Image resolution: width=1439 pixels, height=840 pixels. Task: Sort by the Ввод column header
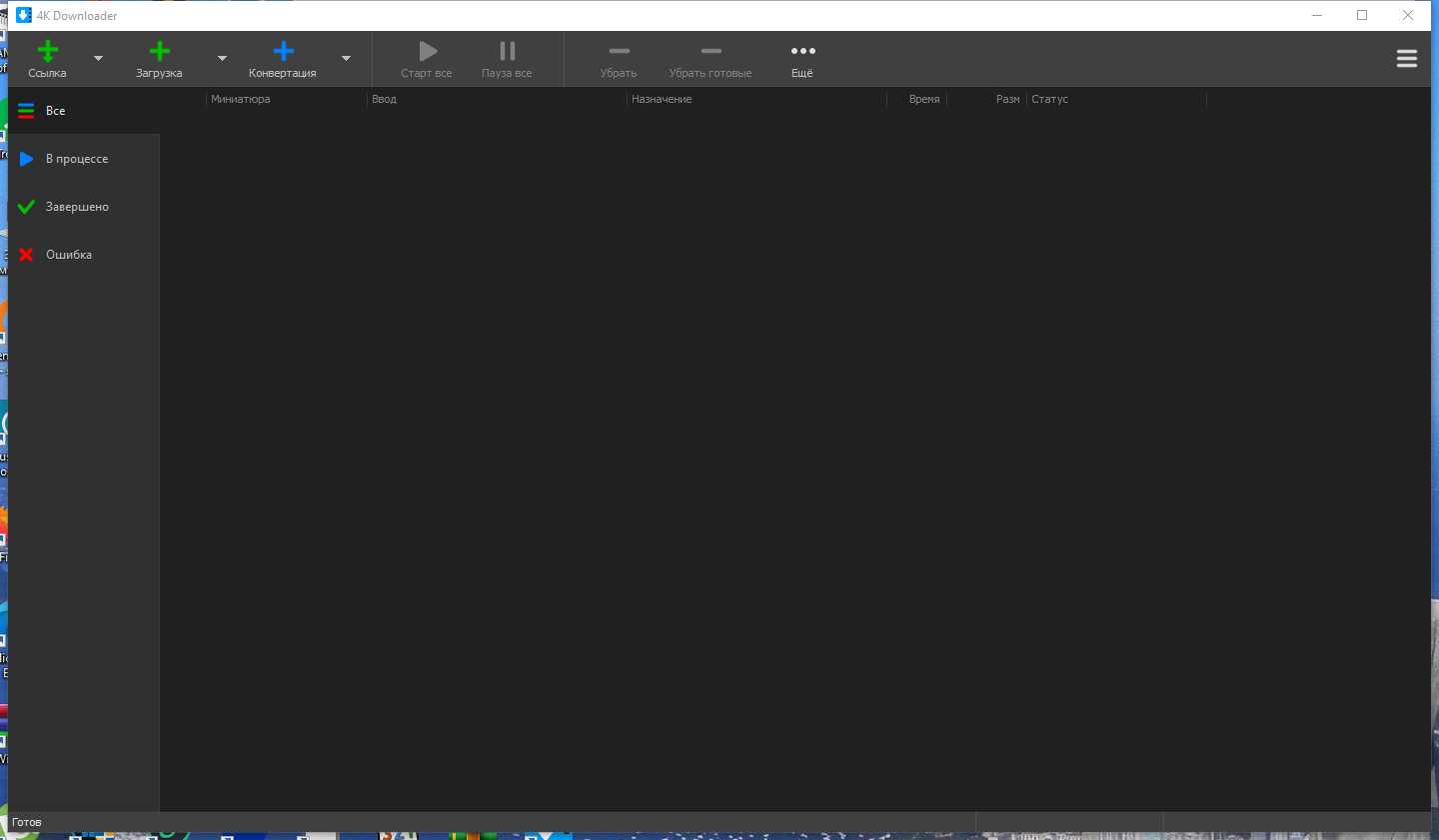click(x=497, y=99)
